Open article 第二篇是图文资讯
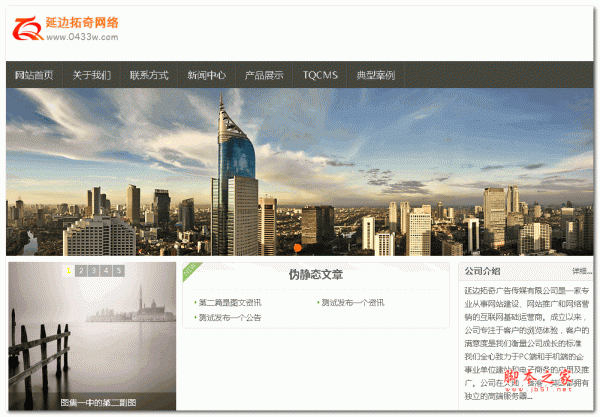600x417 pixels. click(230, 303)
